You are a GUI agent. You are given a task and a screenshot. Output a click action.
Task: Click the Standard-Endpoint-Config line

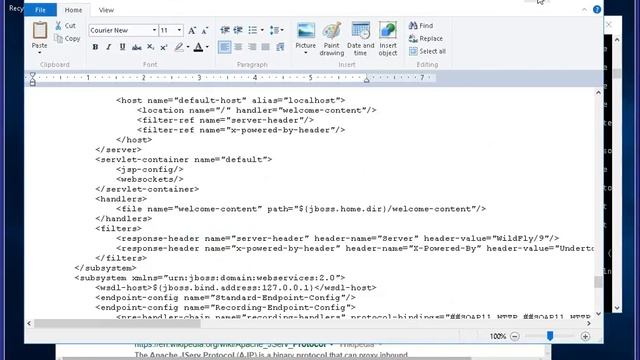[225, 298]
